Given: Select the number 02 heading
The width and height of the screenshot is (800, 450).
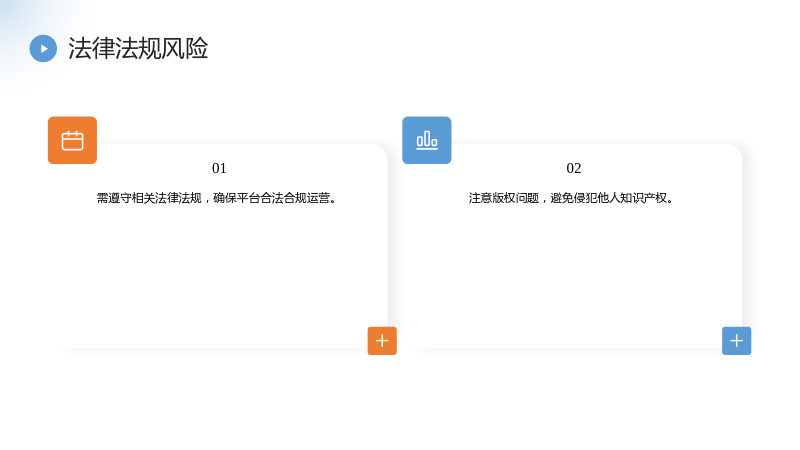Looking at the screenshot, I should pos(573,168).
